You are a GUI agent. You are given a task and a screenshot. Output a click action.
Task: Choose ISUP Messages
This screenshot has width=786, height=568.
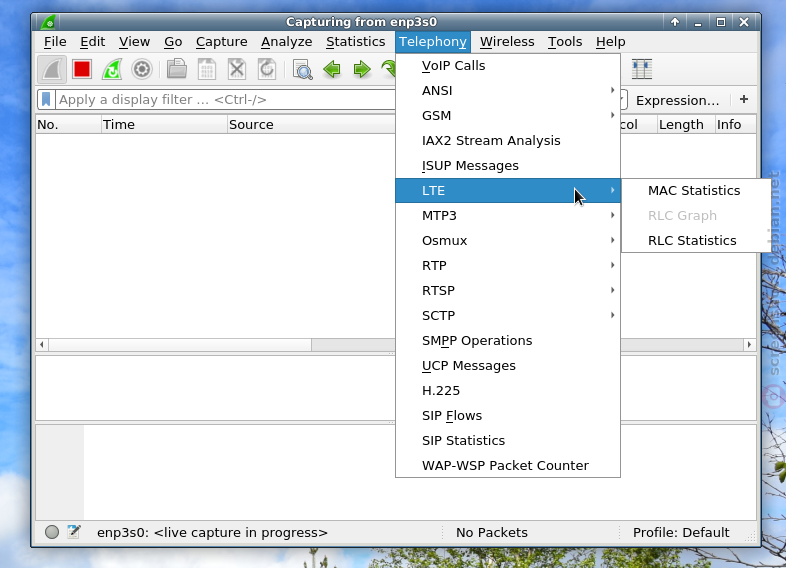click(508, 166)
